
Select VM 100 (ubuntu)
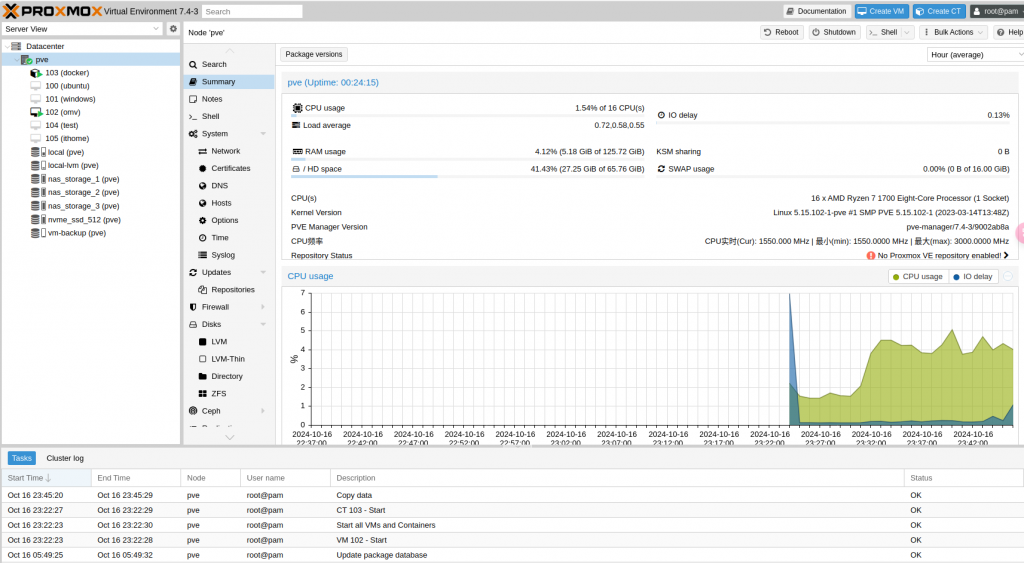[67, 86]
